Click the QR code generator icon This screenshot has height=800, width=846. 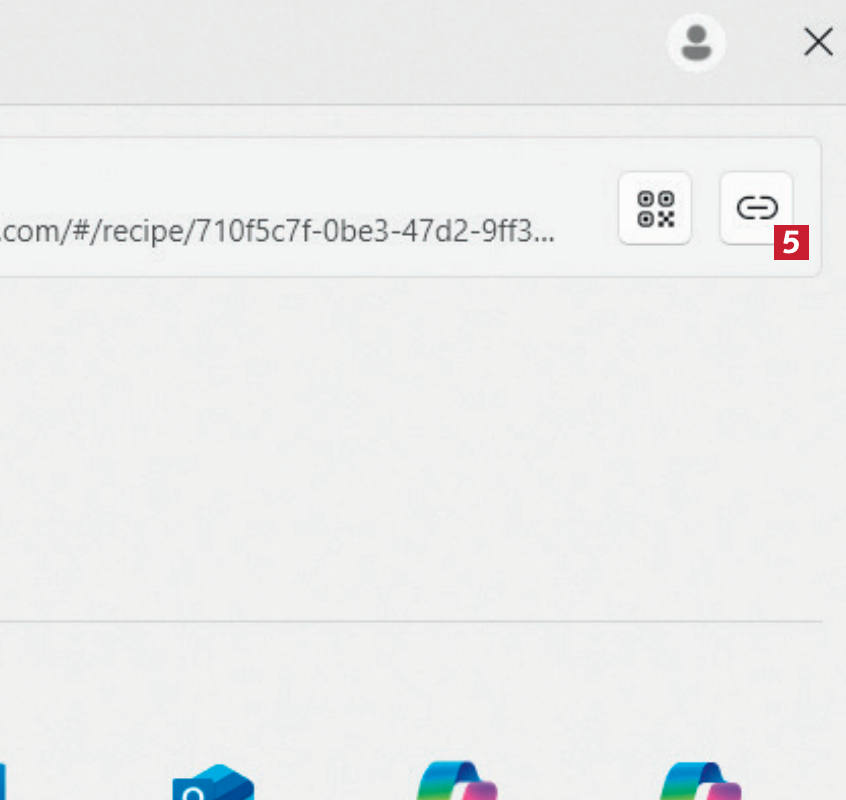pyautogui.click(x=655, y=208)
